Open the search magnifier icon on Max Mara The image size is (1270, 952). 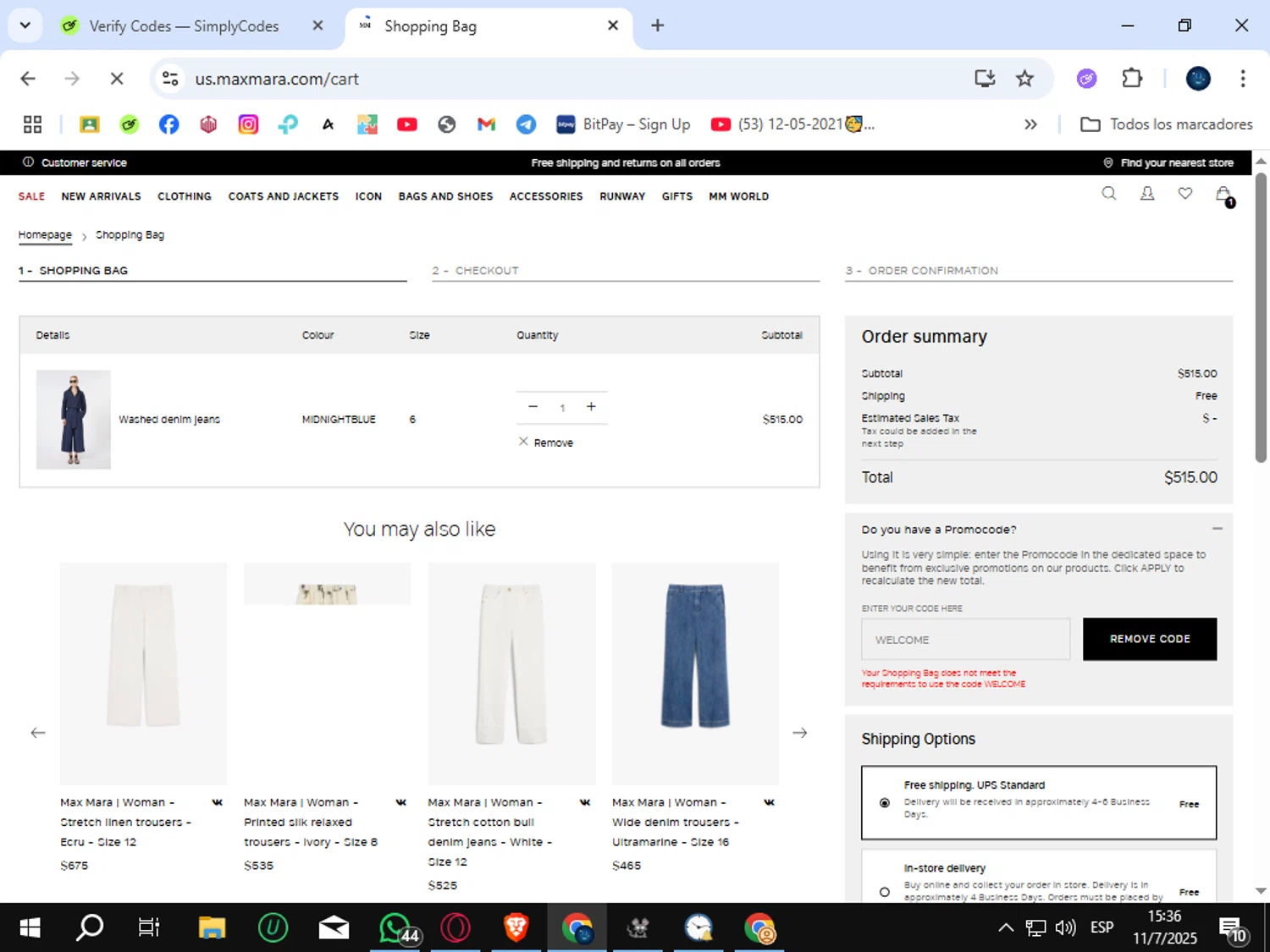pos(1108,194)
